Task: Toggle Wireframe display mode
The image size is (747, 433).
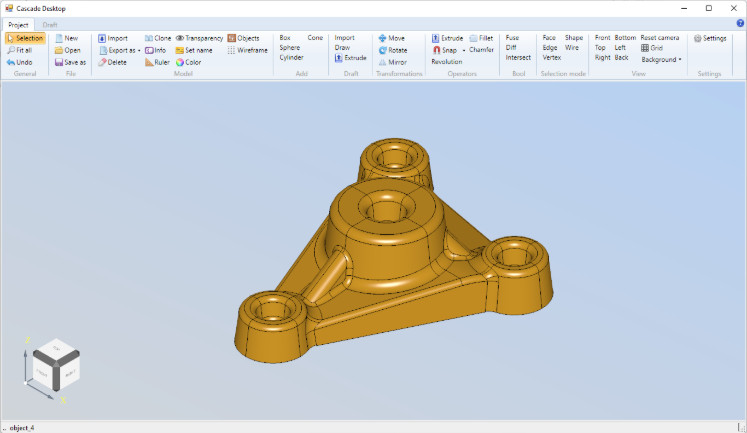Action: point(247,50)
